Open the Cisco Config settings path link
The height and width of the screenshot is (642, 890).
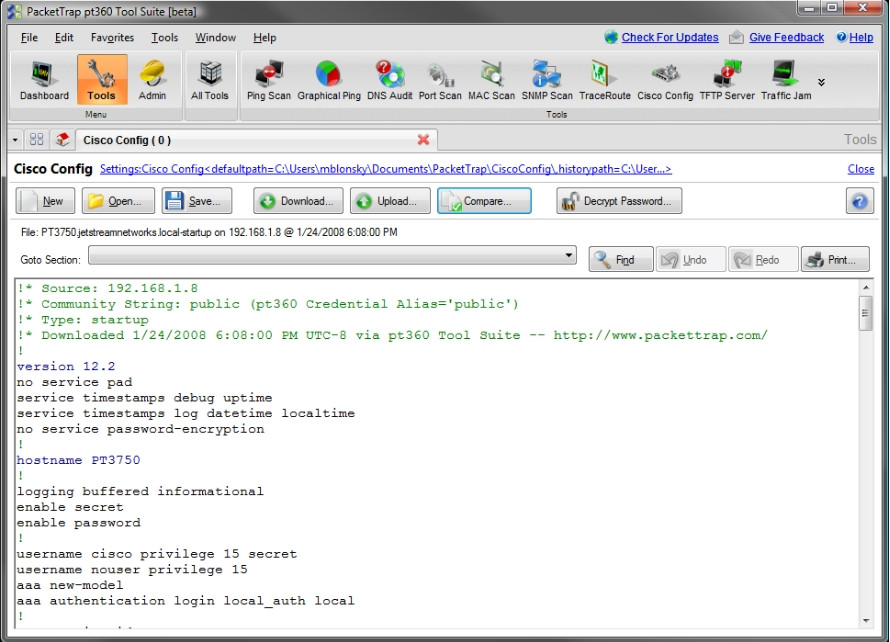386,169
